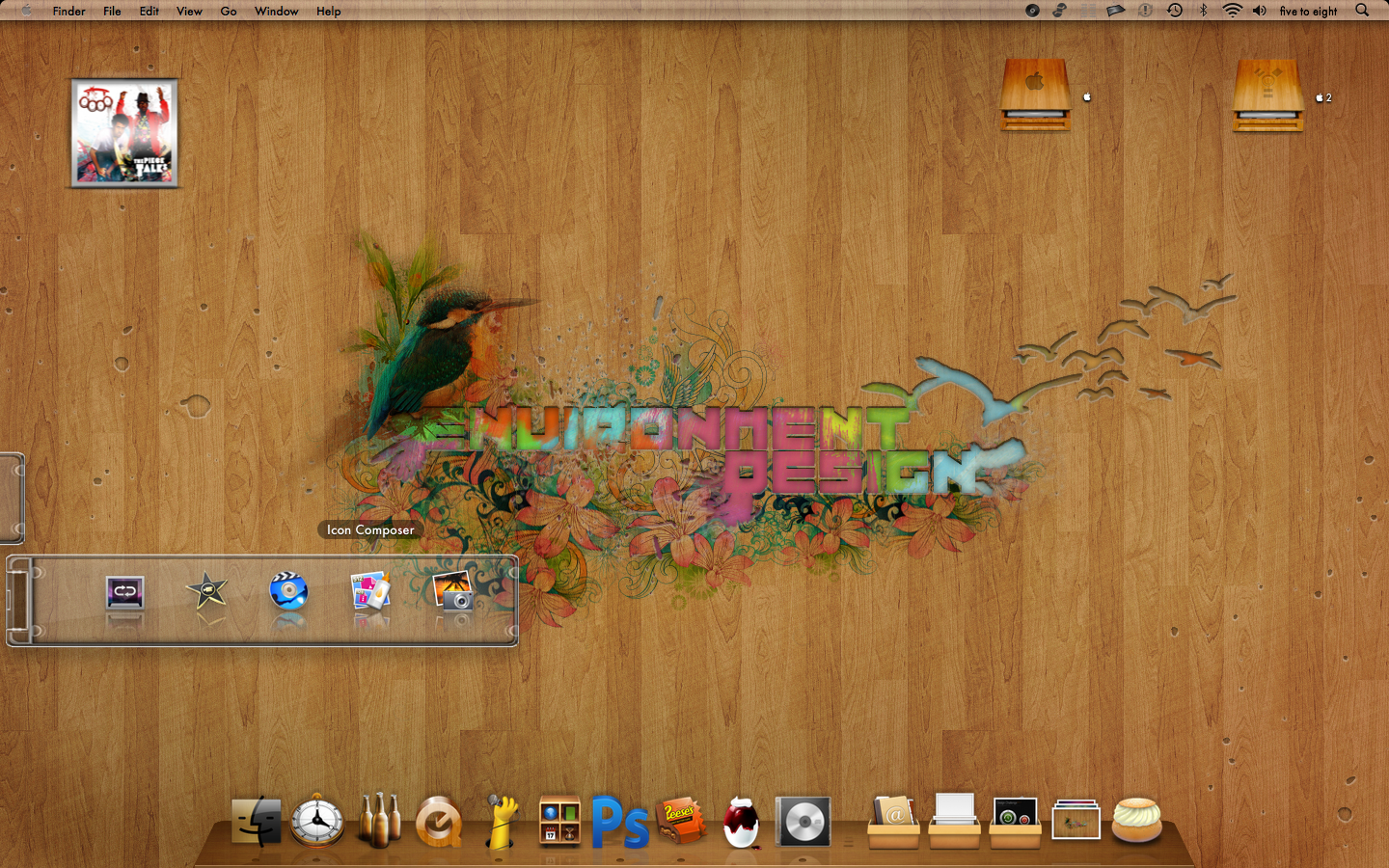
Task: Open the address book box stack
Action: [x=893, y=821]
